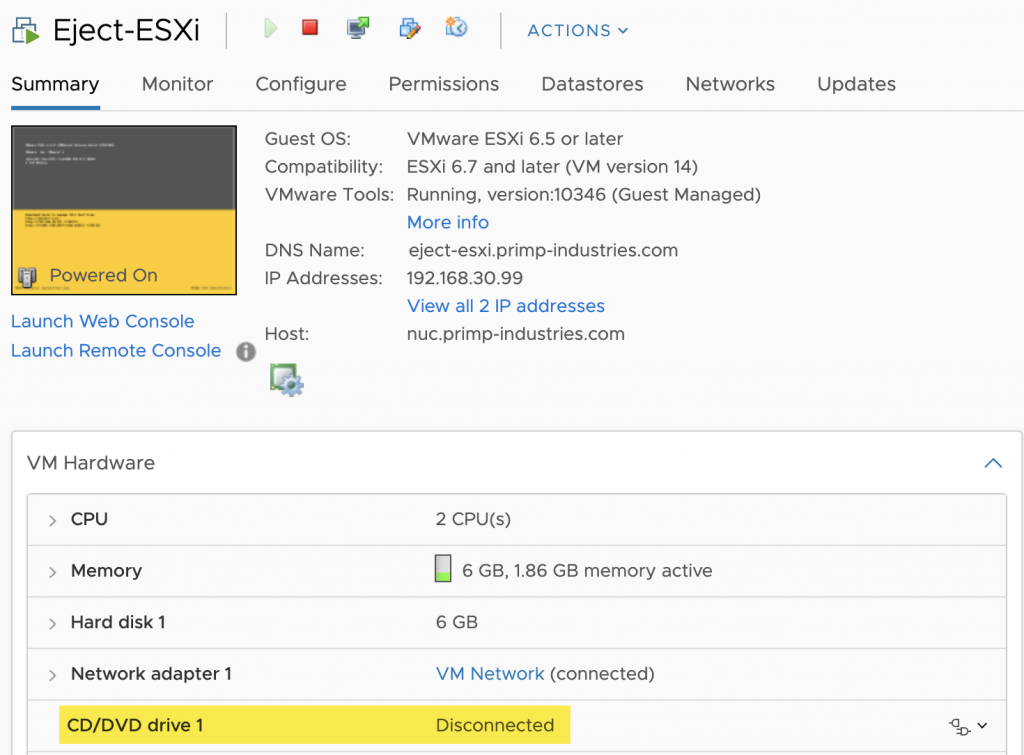Expand the CPU hardware row
The image size is (1024, 755).
52,520
